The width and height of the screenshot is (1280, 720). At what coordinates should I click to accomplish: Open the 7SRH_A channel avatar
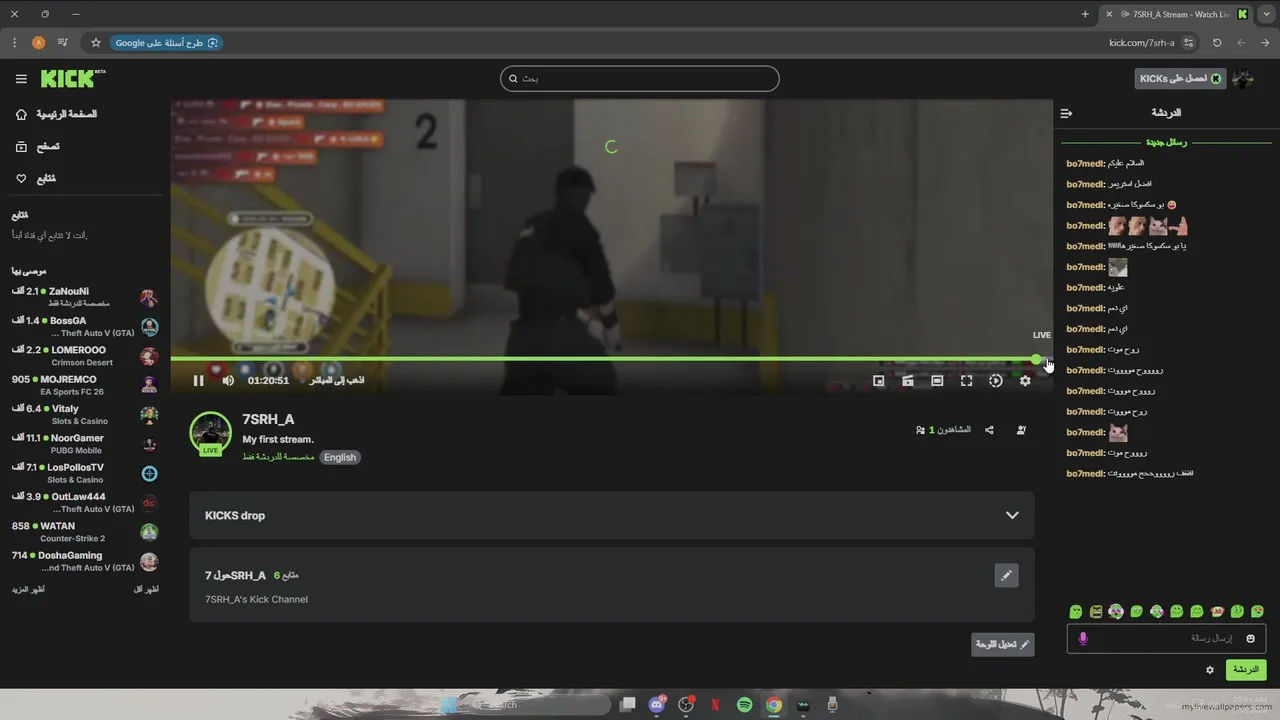[x=211, y=433]
